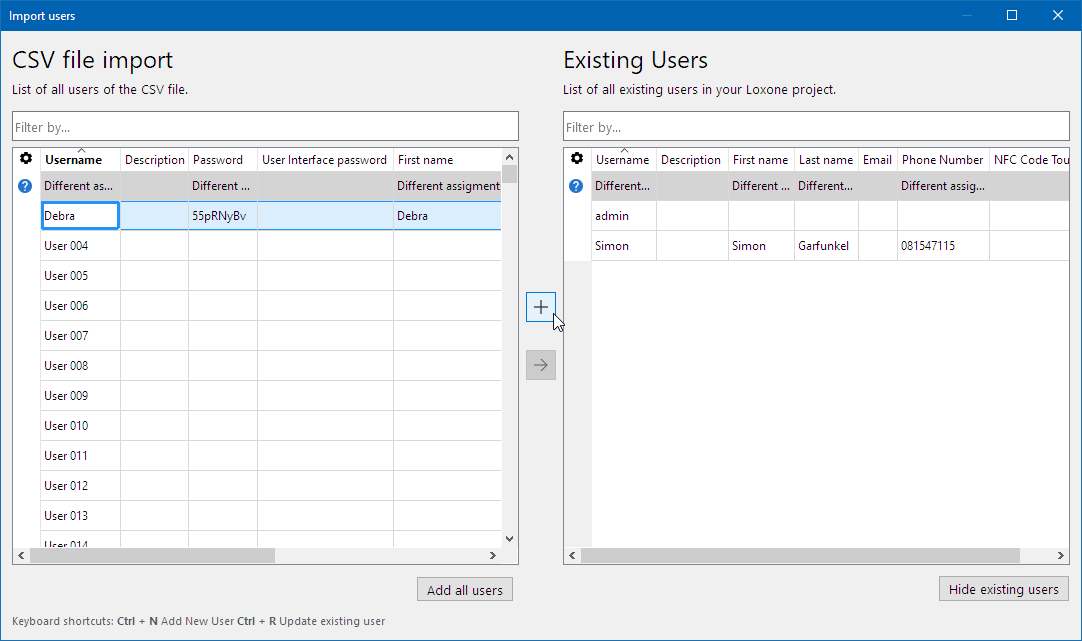Open Existing Users table settings gear
This screenshot has height=641, width=1082.
pyautogui.click(x=577, y=159)
